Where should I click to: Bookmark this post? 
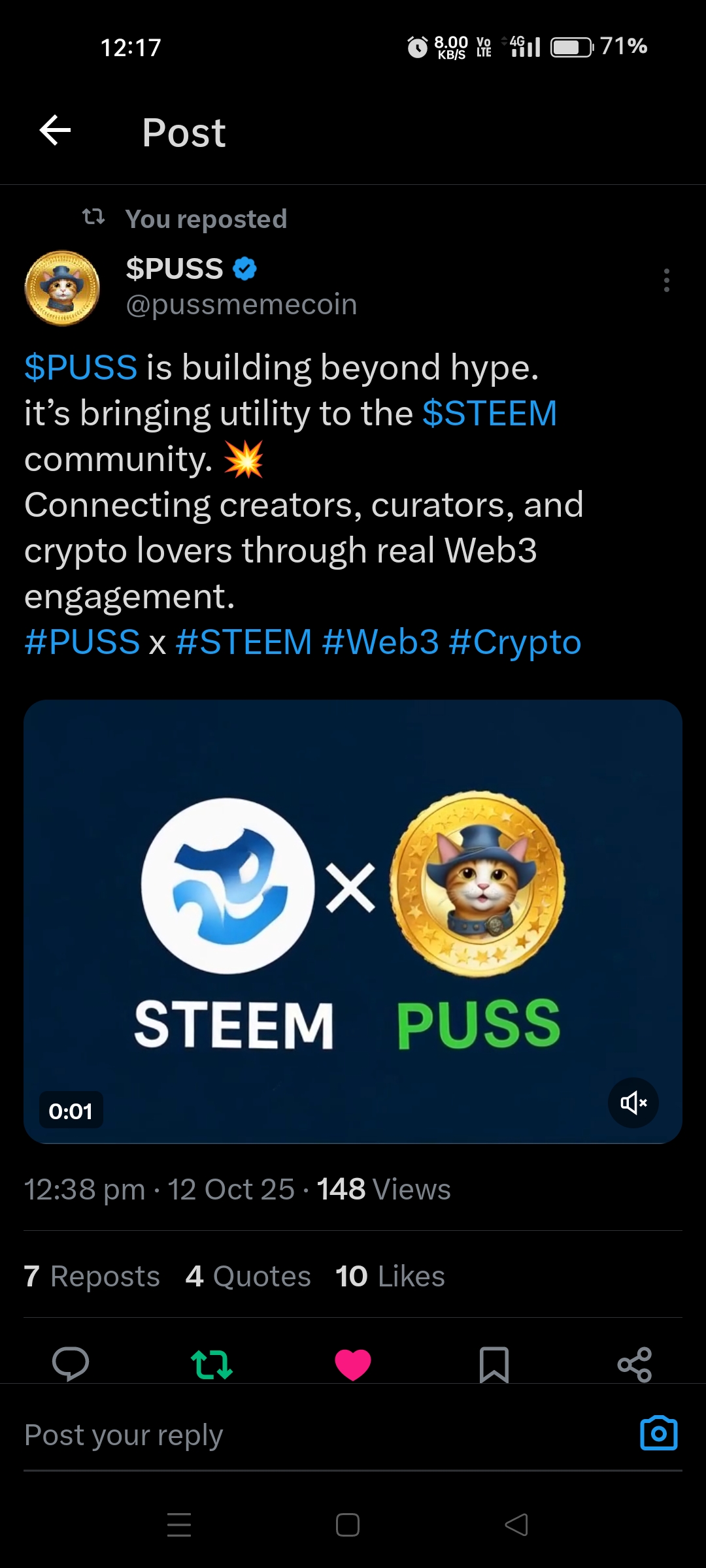(494, 1365)
